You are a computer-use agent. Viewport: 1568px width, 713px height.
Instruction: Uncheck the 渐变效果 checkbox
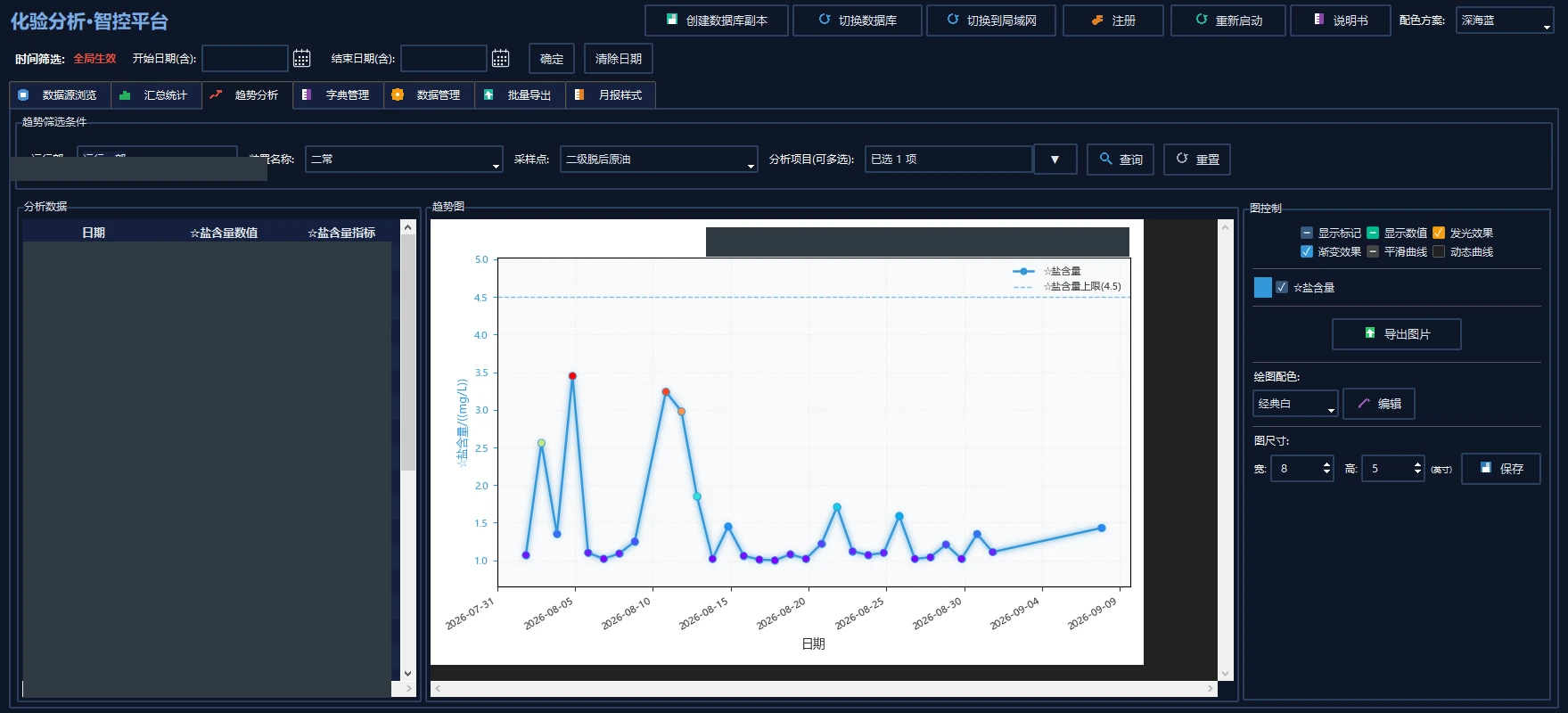[1307, 251]
